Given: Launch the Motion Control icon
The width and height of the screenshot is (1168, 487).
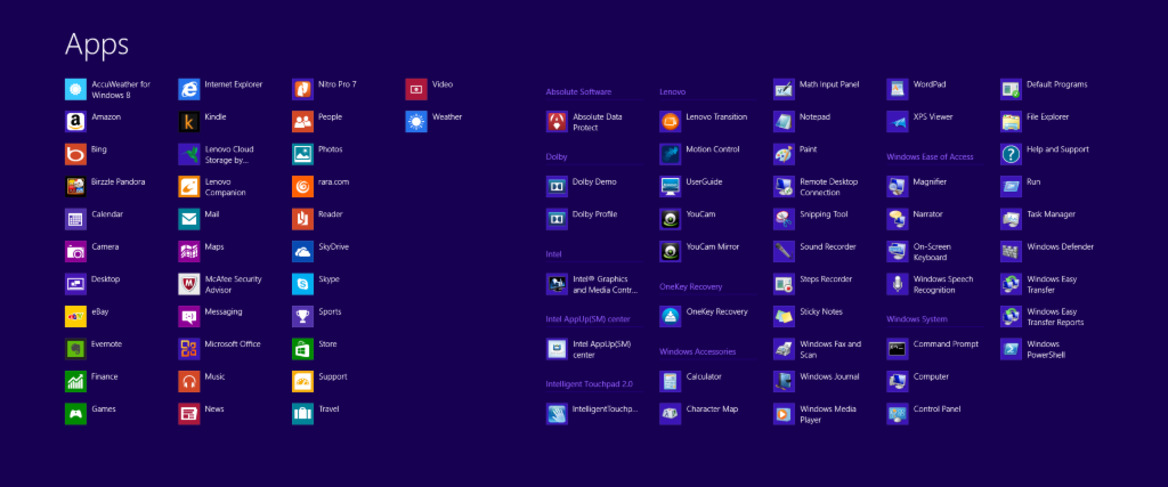Looking at the screenshot, I should tap(670, 154).
